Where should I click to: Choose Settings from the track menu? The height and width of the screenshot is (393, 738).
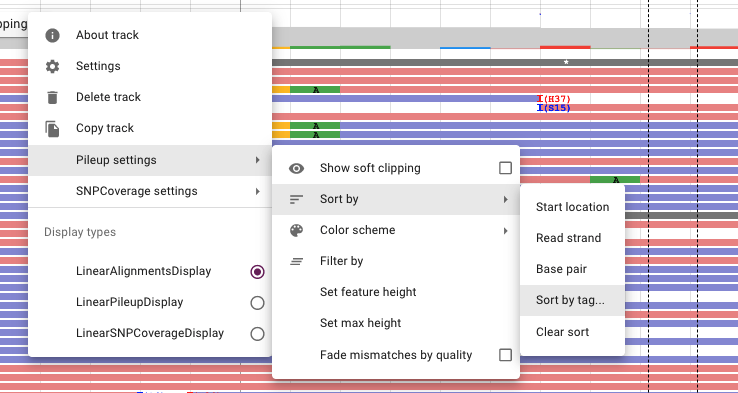[150, 66]
